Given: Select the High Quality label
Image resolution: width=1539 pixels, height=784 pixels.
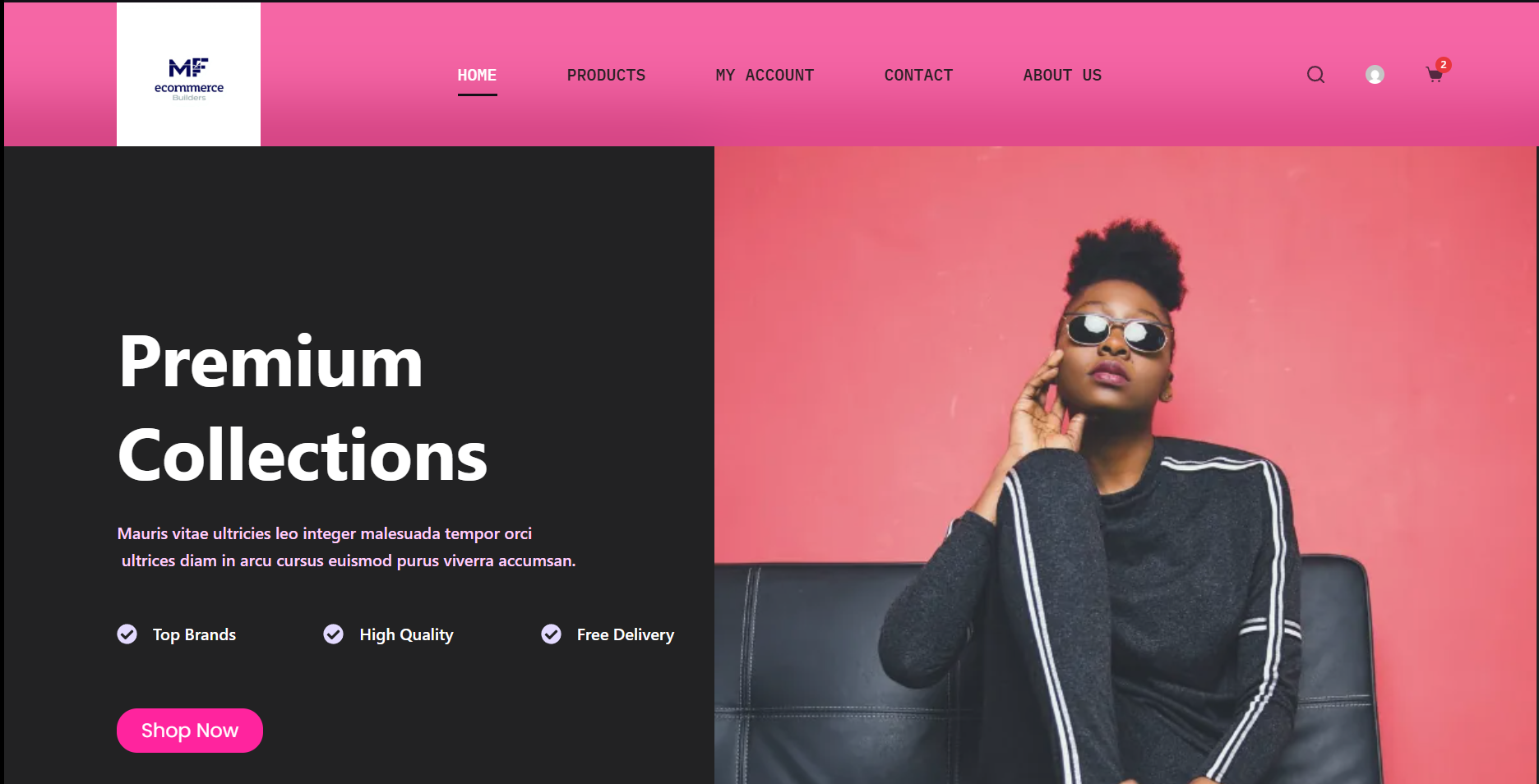Looking at the screenshot, I should coord(406,634).
